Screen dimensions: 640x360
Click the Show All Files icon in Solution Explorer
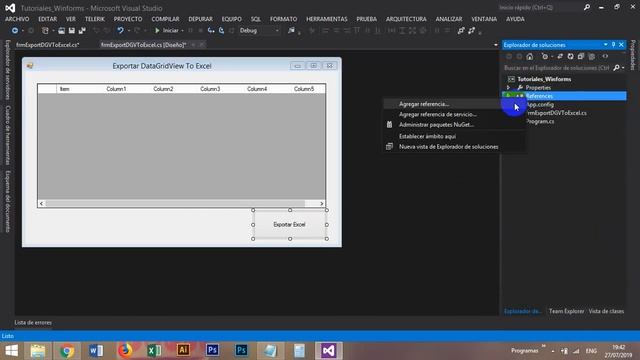[x=591, y=56]
